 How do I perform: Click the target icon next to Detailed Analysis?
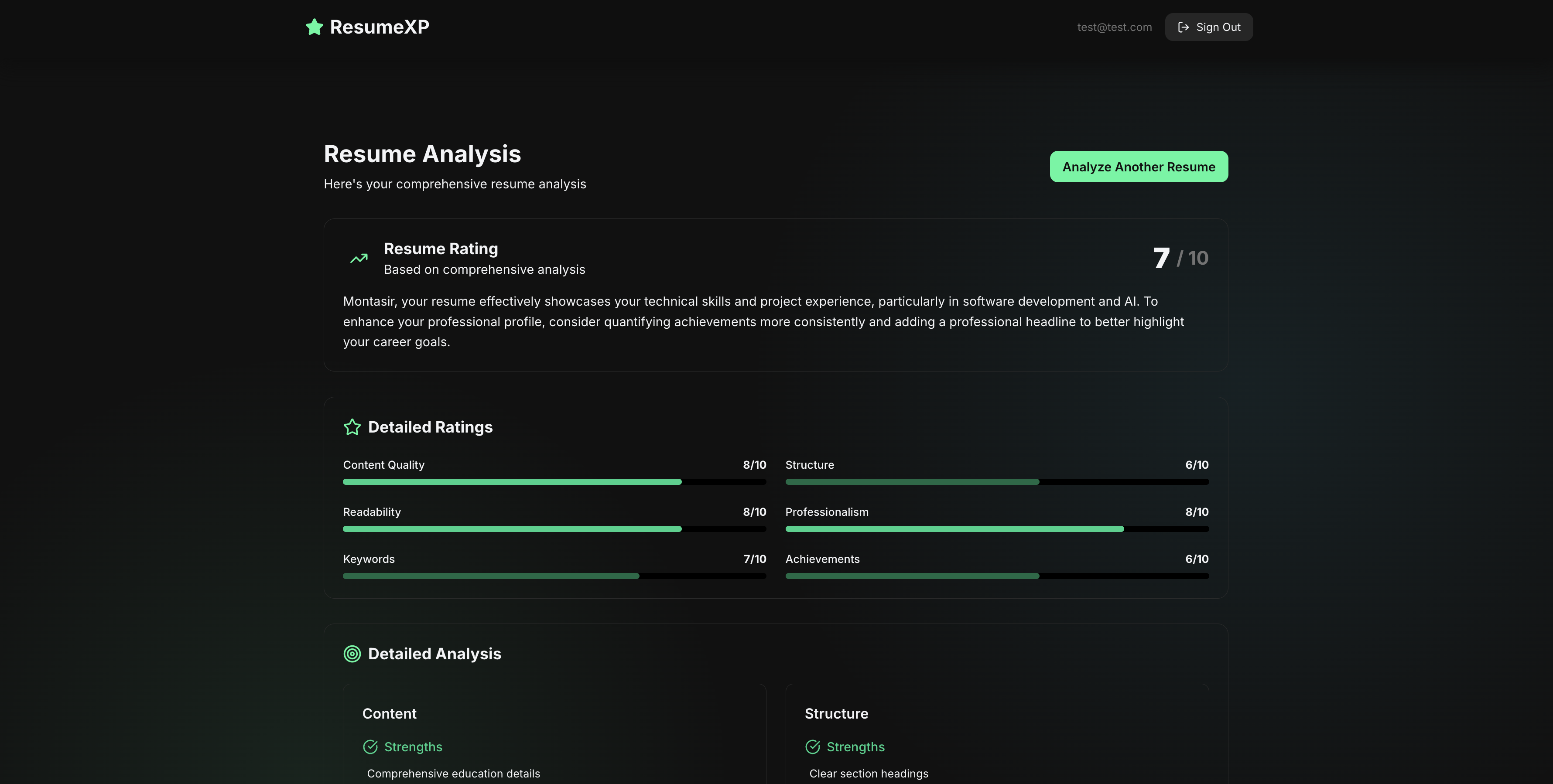pyautogui.click(x=352, y=654)
